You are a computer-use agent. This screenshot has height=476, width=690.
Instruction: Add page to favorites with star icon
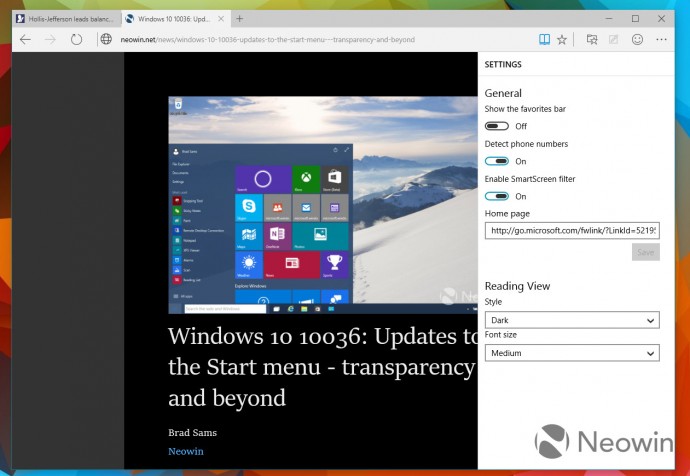click(x=562, y=39)
